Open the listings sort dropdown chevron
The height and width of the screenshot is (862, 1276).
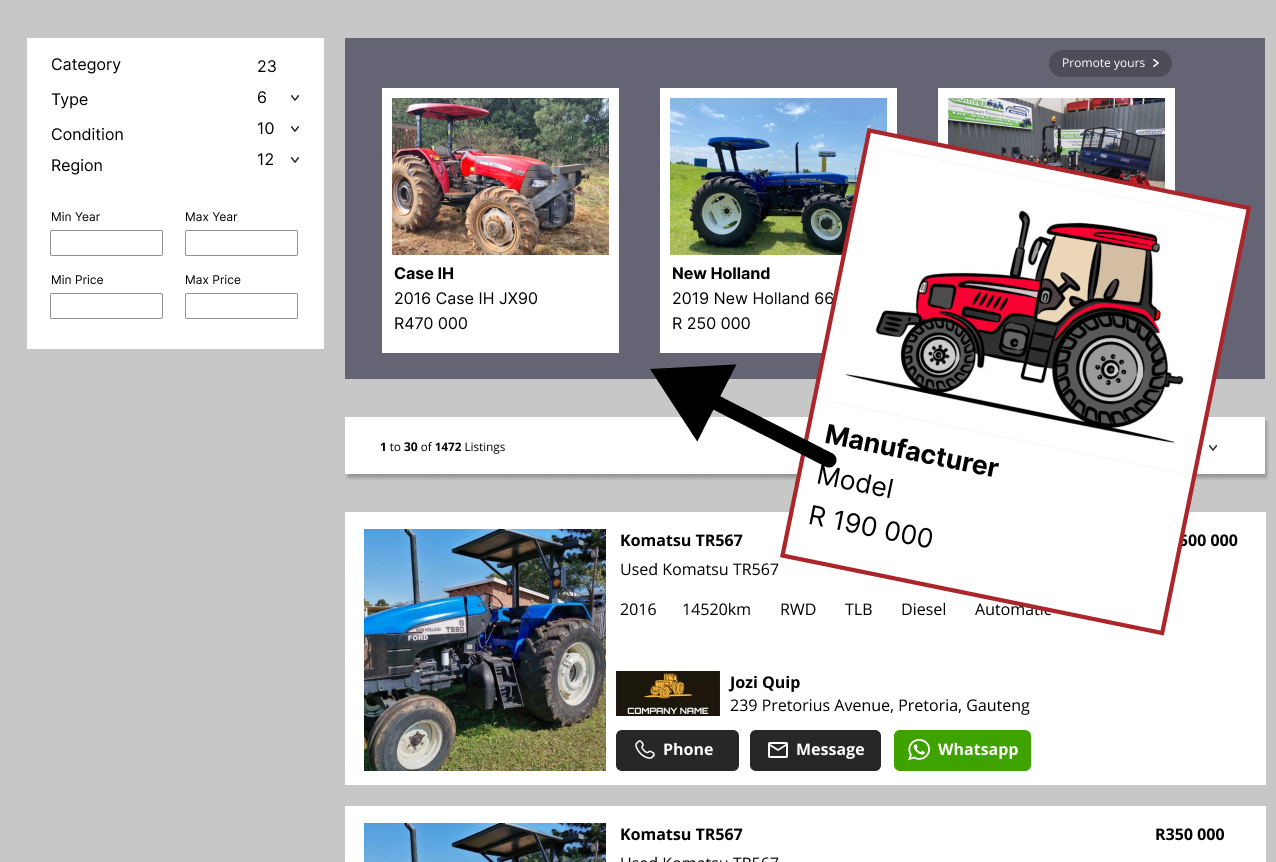point(1213,447)
